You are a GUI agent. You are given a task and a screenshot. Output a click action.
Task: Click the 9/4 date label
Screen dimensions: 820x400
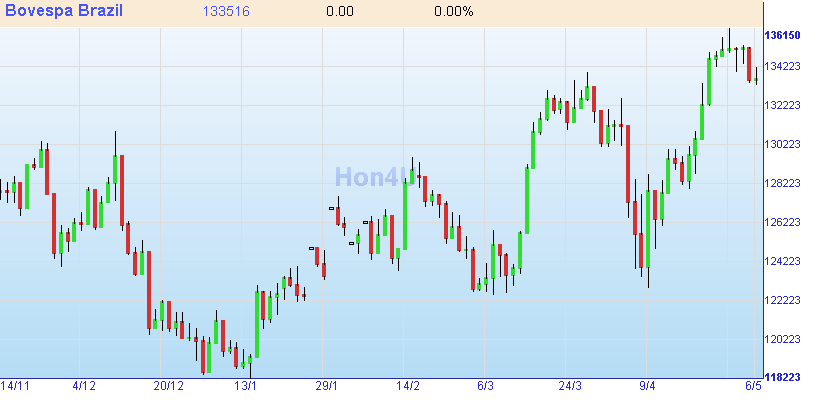coord(647,386)
